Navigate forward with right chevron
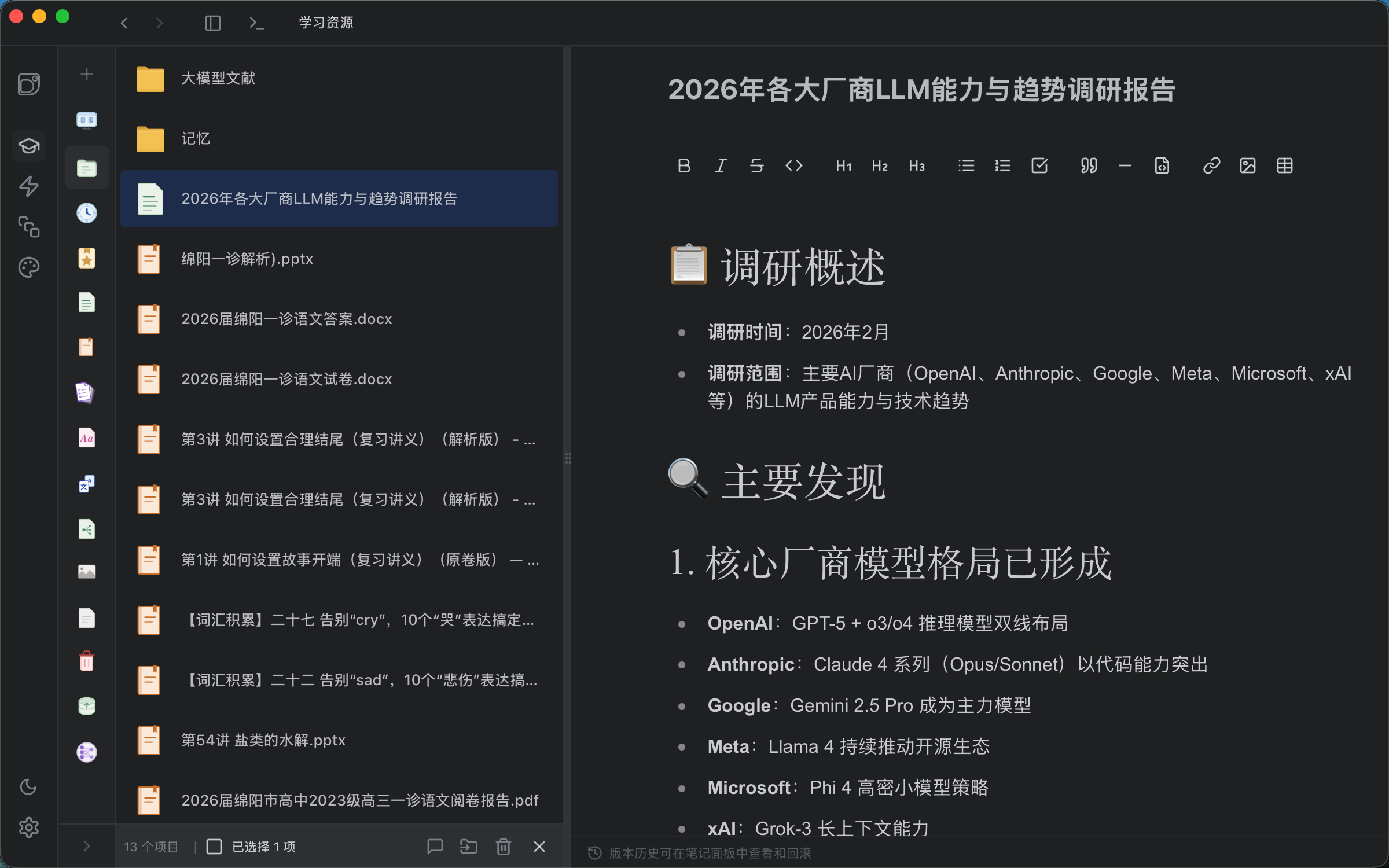Viewport: 1389px width, 868px height. [159, 23]
